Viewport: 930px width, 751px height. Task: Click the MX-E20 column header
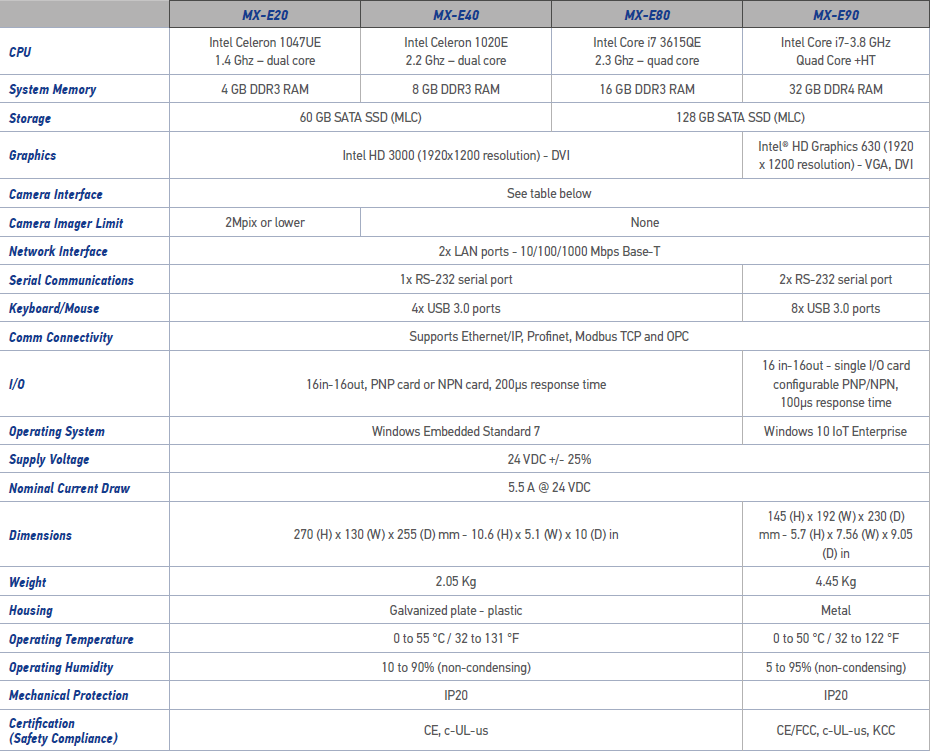click(x=265, y=14)
